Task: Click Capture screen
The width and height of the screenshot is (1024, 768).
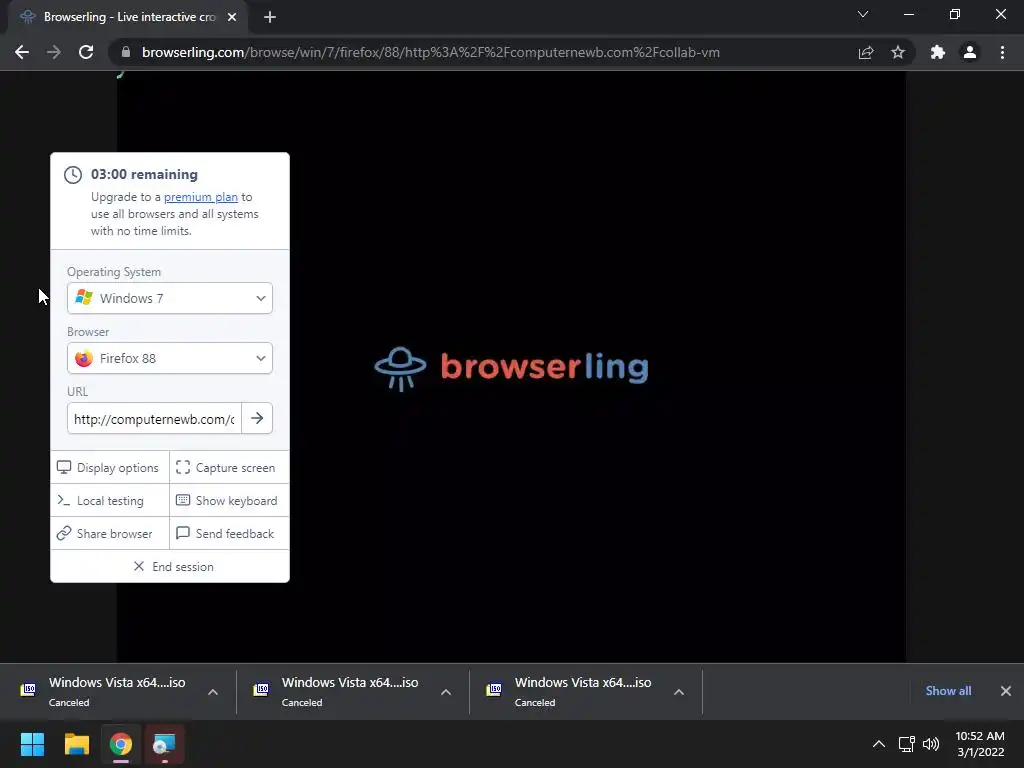Action: 229,468
